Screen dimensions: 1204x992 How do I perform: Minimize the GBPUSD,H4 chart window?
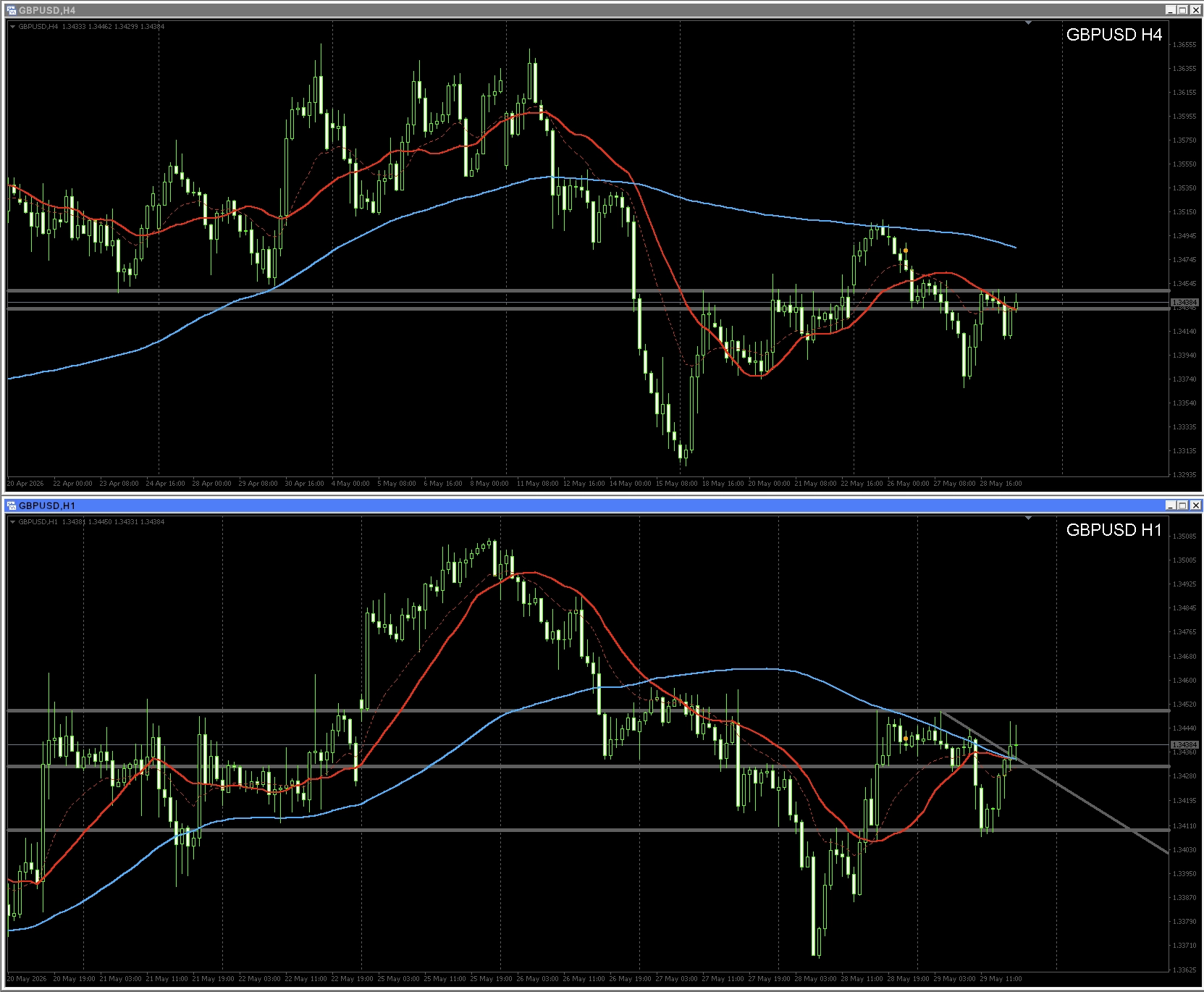click(x=1171, y=10)
